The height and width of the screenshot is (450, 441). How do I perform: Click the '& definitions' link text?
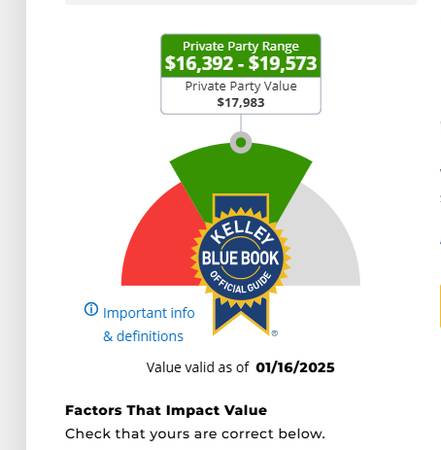click(x=143, y=336)
